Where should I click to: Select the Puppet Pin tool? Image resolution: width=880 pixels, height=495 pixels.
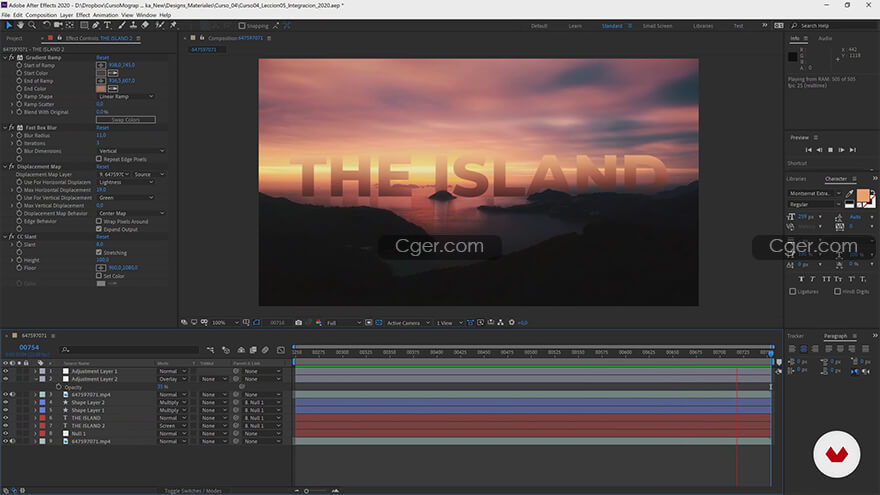click(x=173, y=25)
